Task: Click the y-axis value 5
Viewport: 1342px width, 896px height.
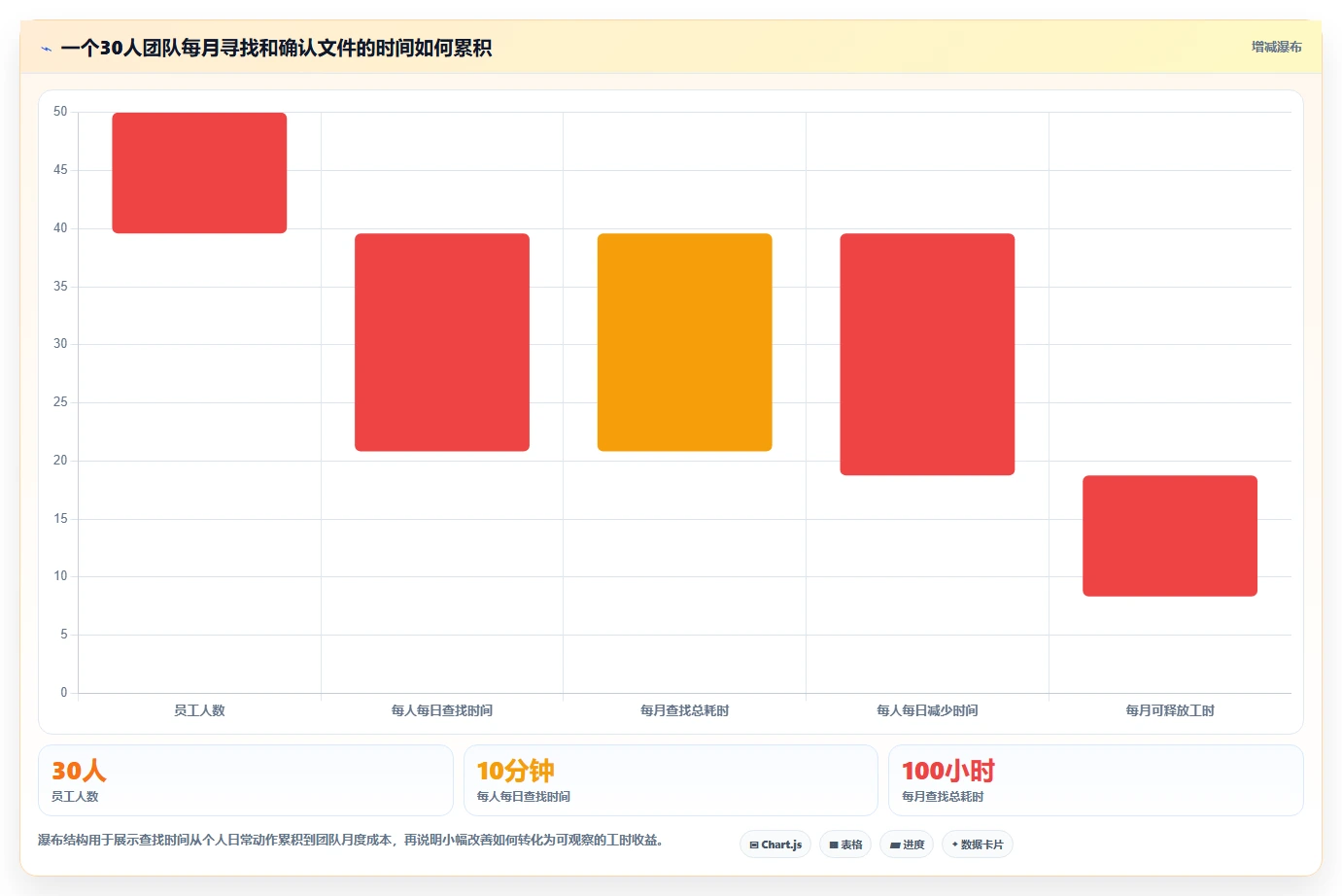Action: coord(64,635)
